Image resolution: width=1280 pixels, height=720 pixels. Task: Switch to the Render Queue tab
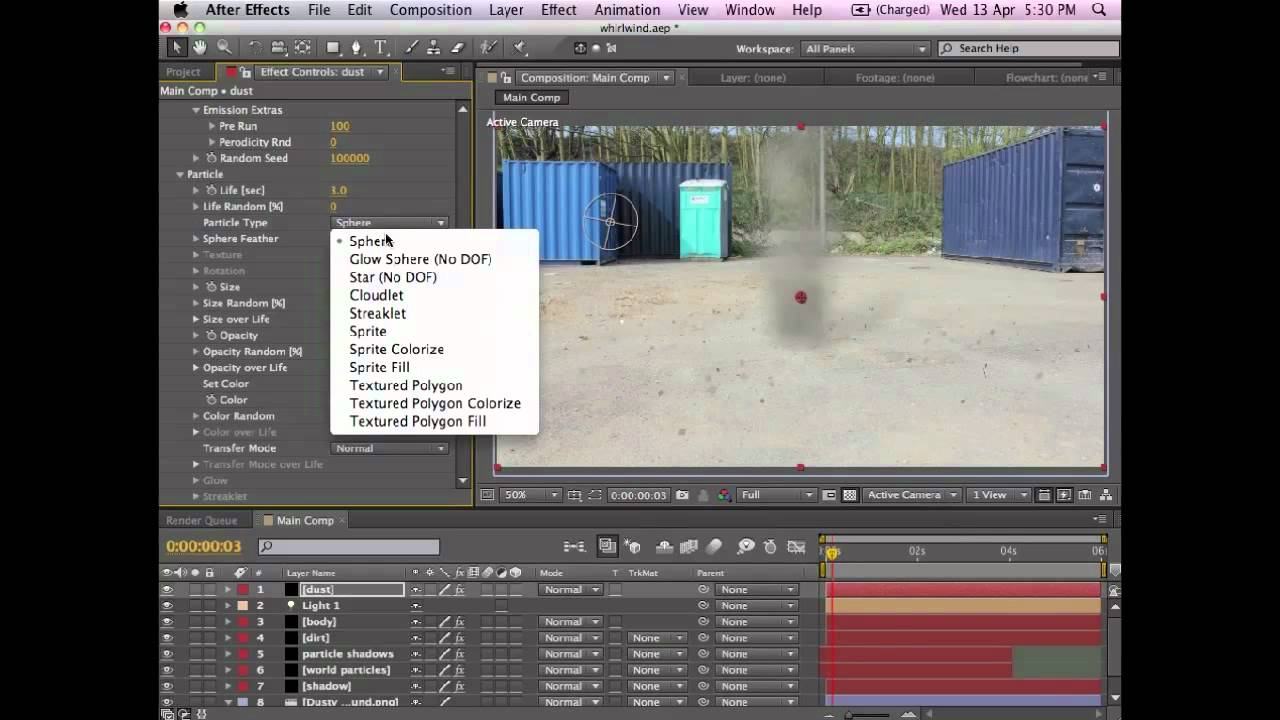pos(202,520)
